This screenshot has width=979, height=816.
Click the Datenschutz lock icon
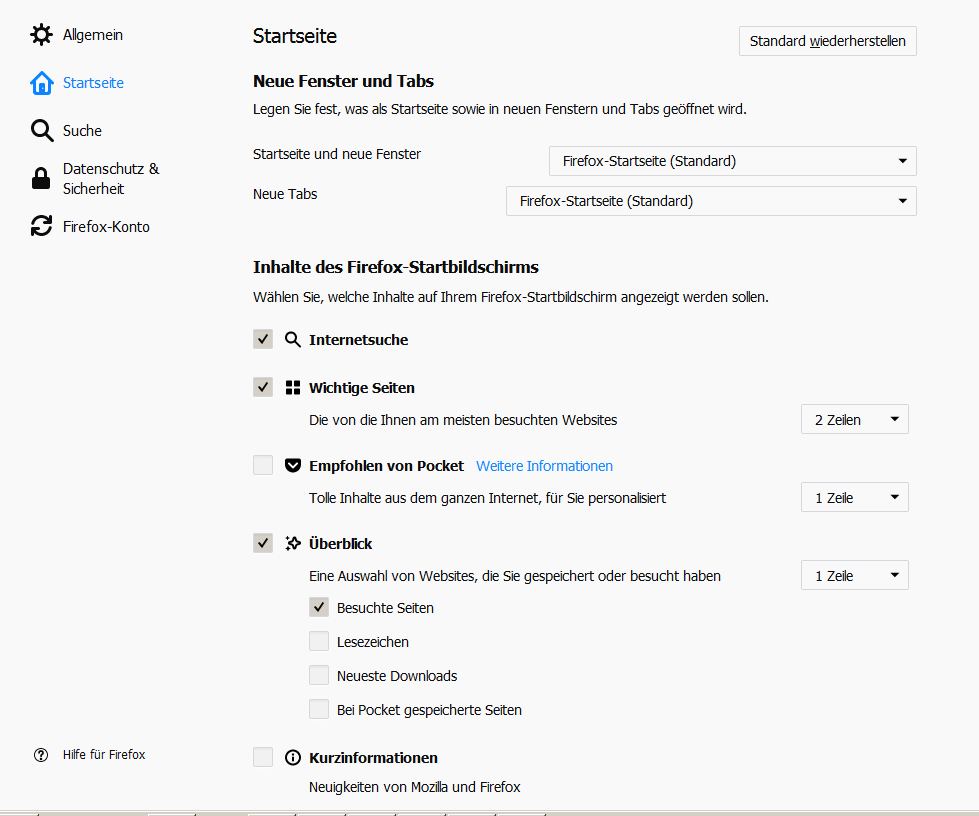(x=41, y=179)
